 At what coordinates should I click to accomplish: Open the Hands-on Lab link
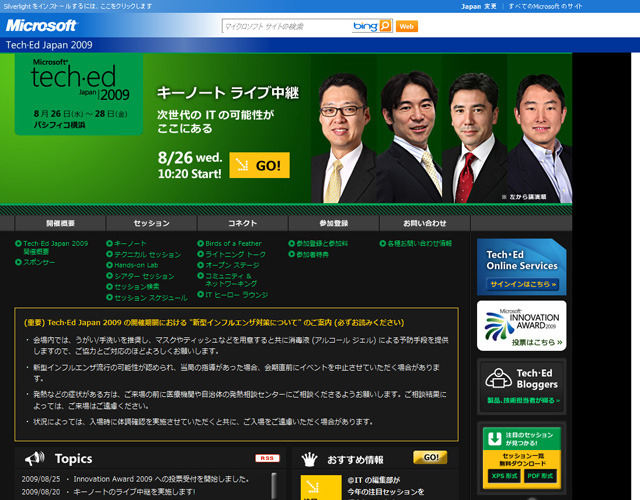(x=136, y=265)
